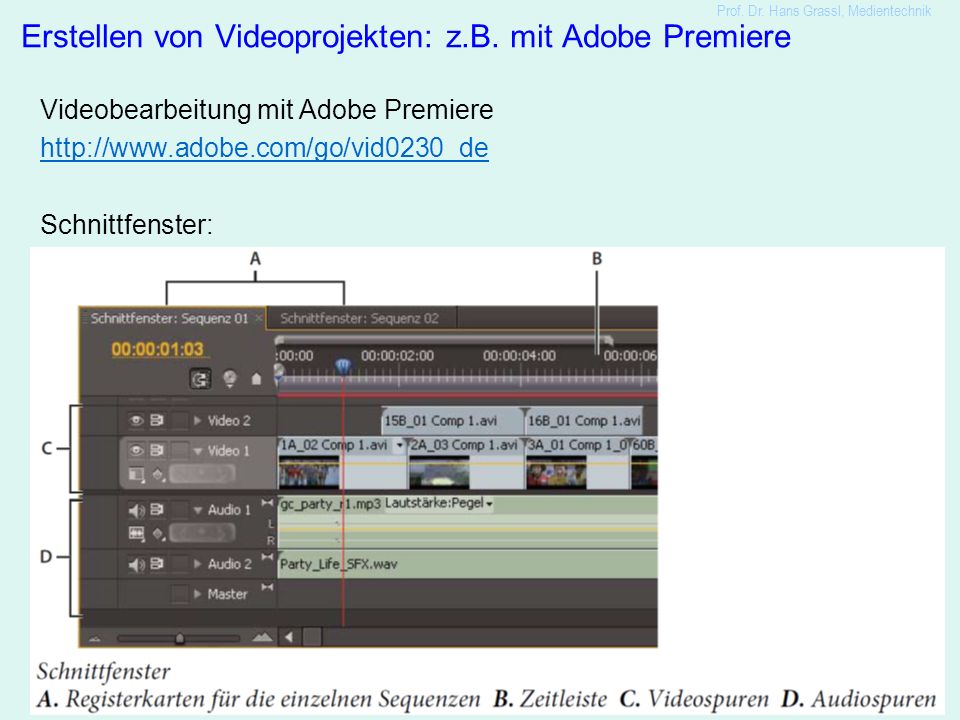Click the Video 2 track name
Viewport: 960px width, 720px height.
coord(229,421)
